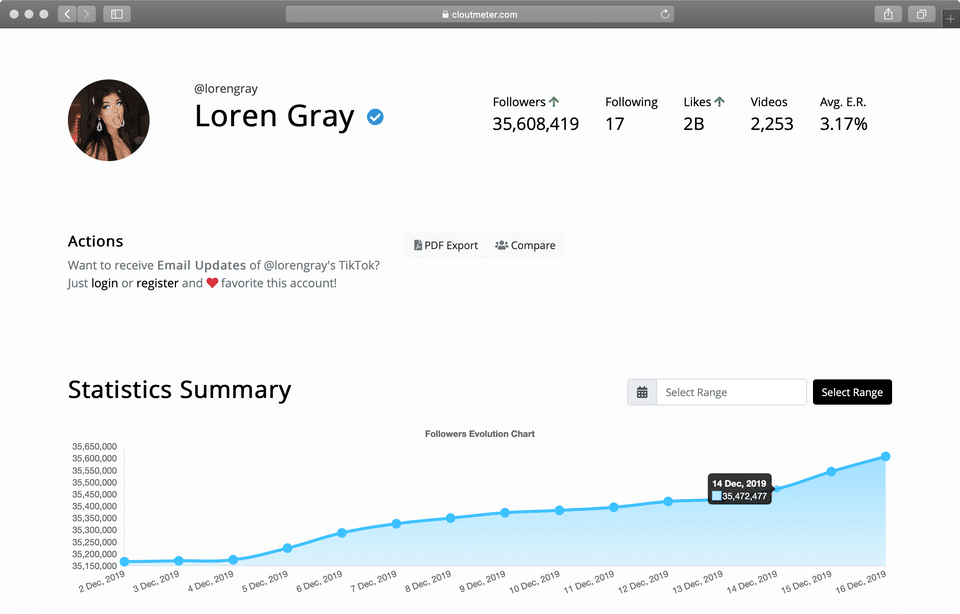Screen dimensions: 960x614
Task: Click the black Select Range button
Action: coord(852,392)
